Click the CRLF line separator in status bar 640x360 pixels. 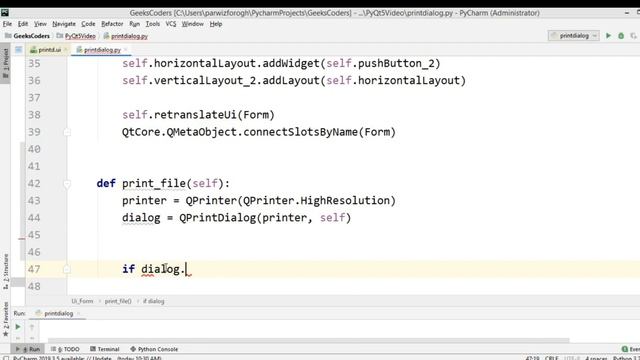[551, 358]
